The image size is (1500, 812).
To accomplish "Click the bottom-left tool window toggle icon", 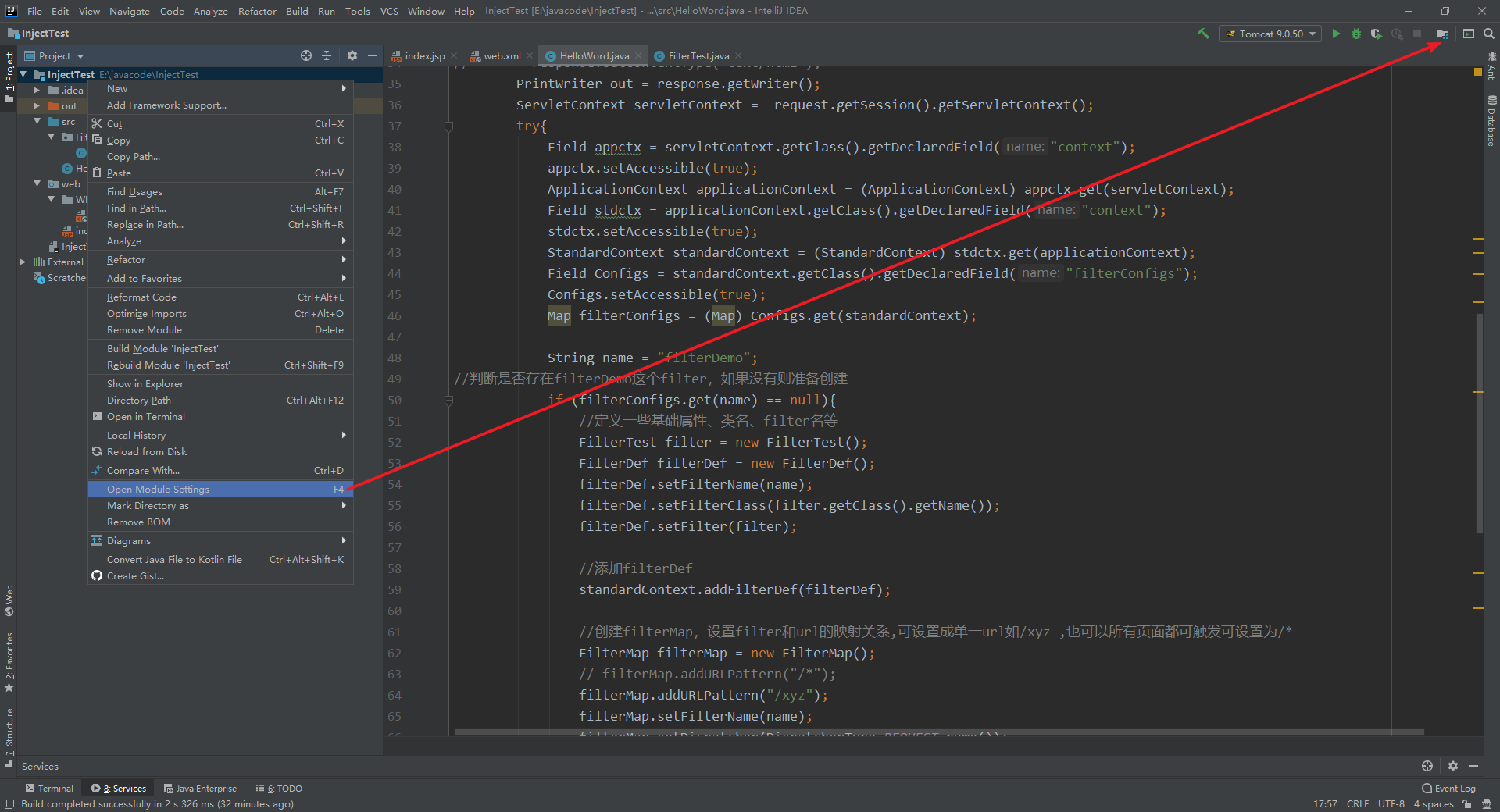I will click(x=9, y=803).
